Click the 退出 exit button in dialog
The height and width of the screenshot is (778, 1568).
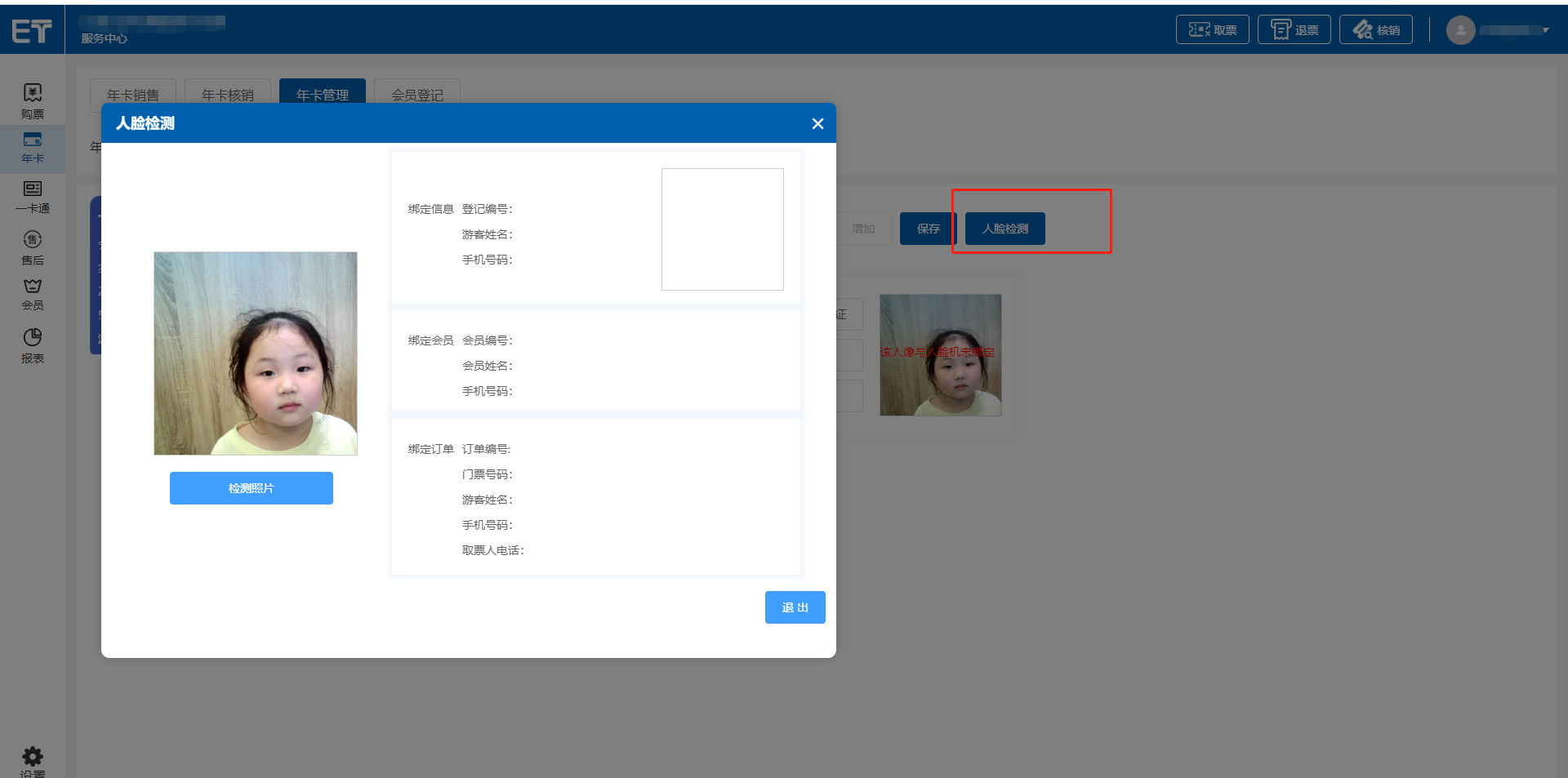tap(795, 607)
